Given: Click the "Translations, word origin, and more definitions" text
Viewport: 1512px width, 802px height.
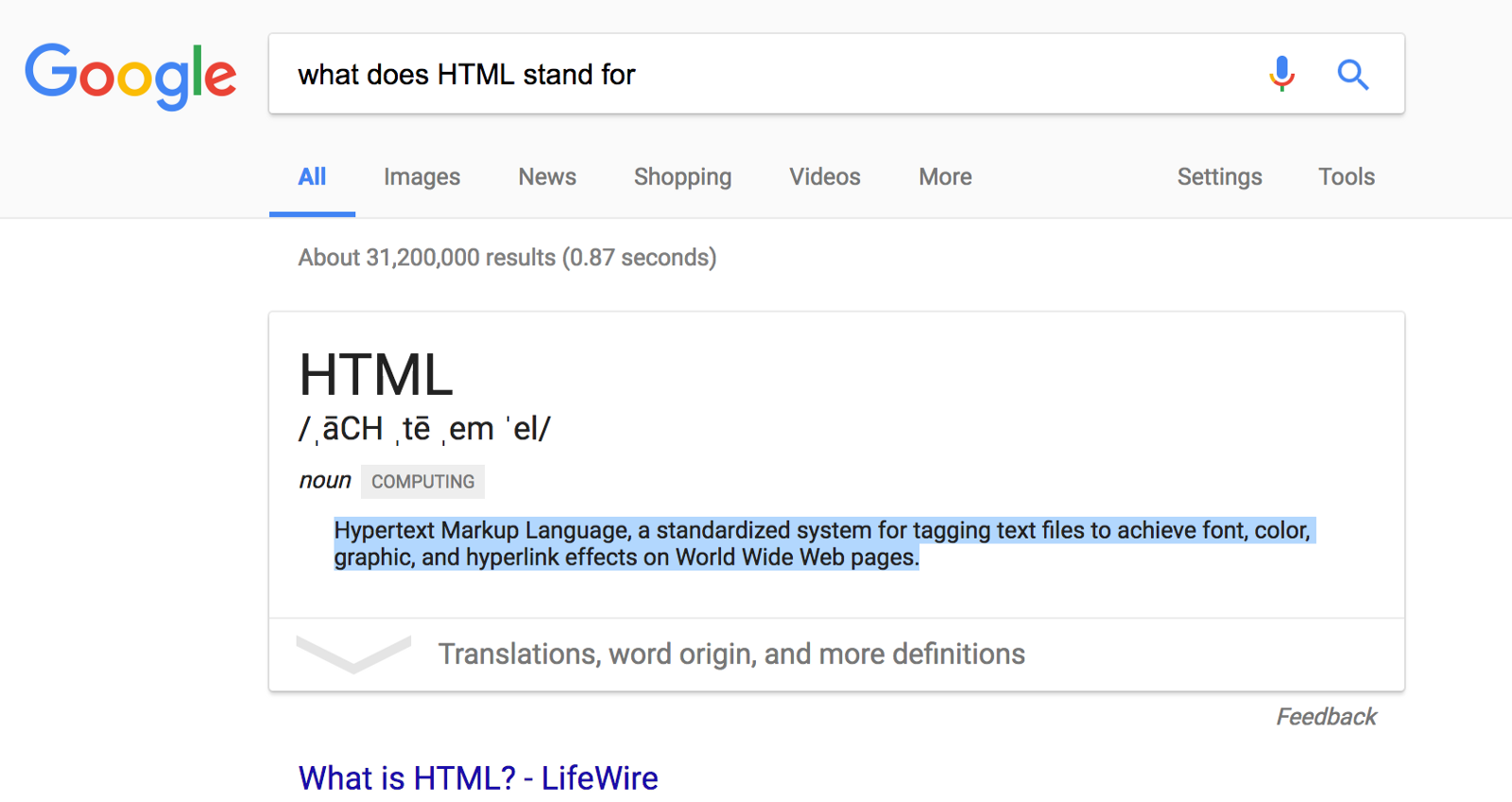Looking at the screenshot, I should 731,654.
